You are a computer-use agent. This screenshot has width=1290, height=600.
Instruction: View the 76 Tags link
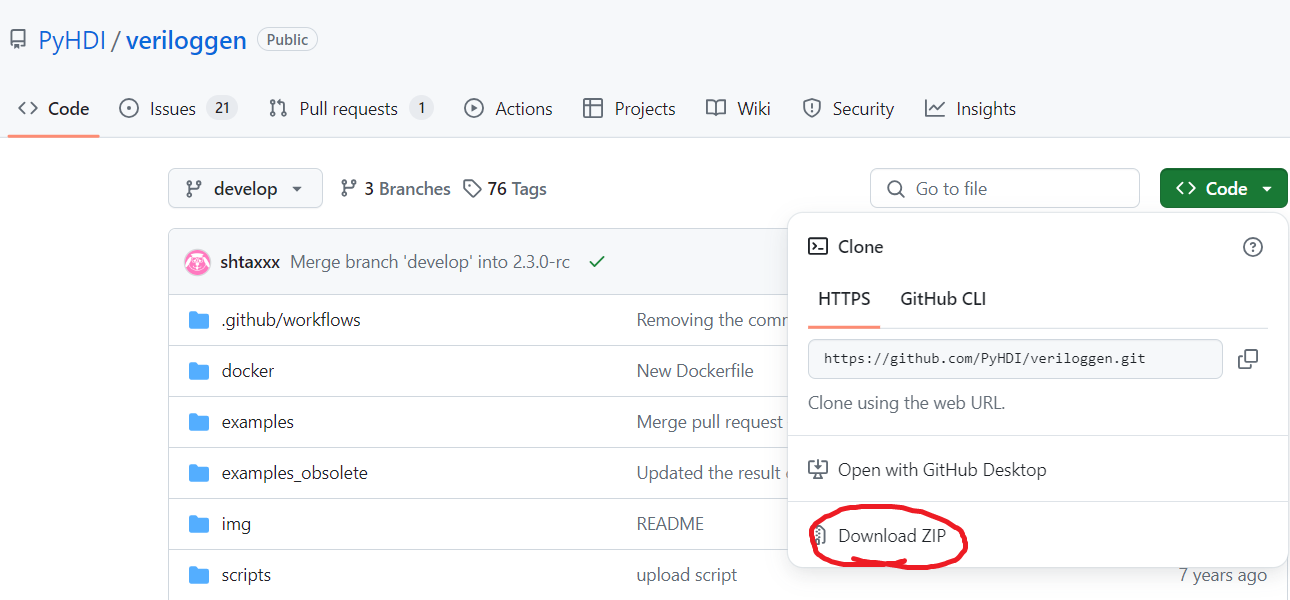pyautogui.click(x=505, y=189)
